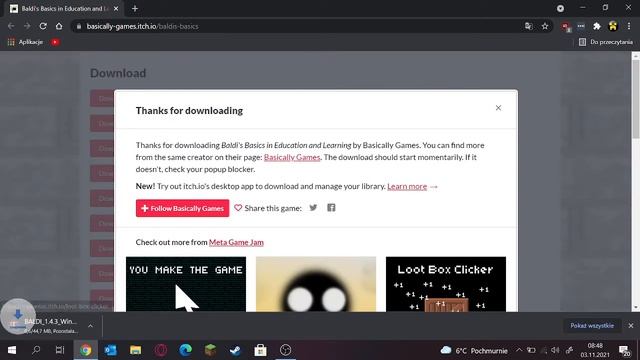Open You Make The Game thumbnail
640x360 pixels.
[186, 284]
